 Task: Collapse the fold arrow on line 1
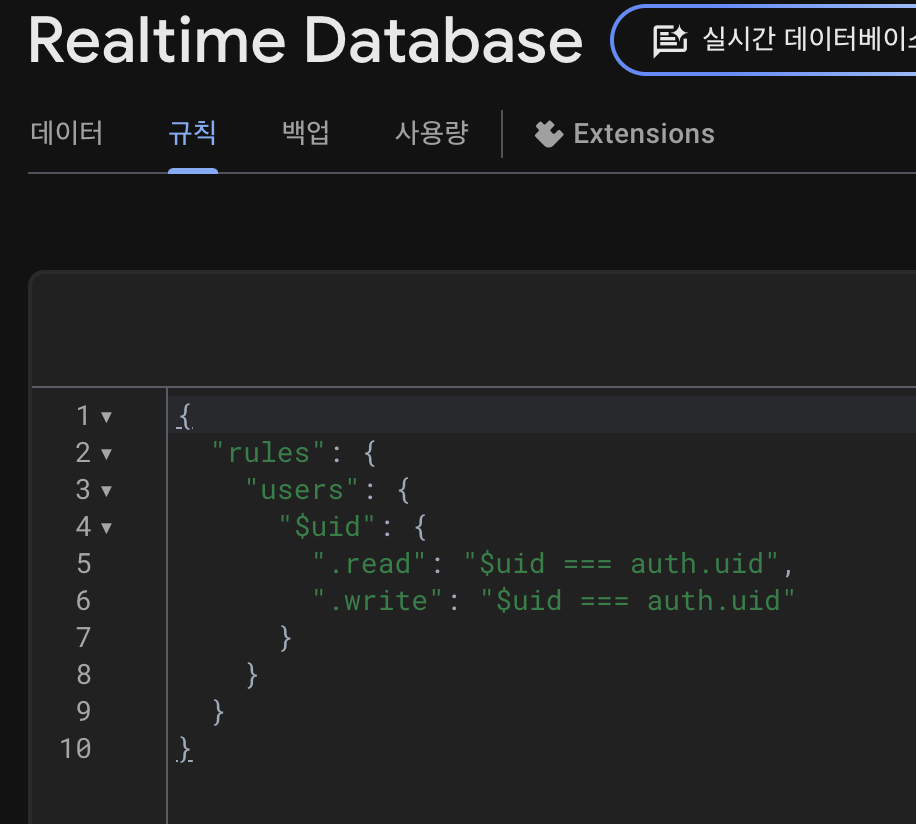106,417
